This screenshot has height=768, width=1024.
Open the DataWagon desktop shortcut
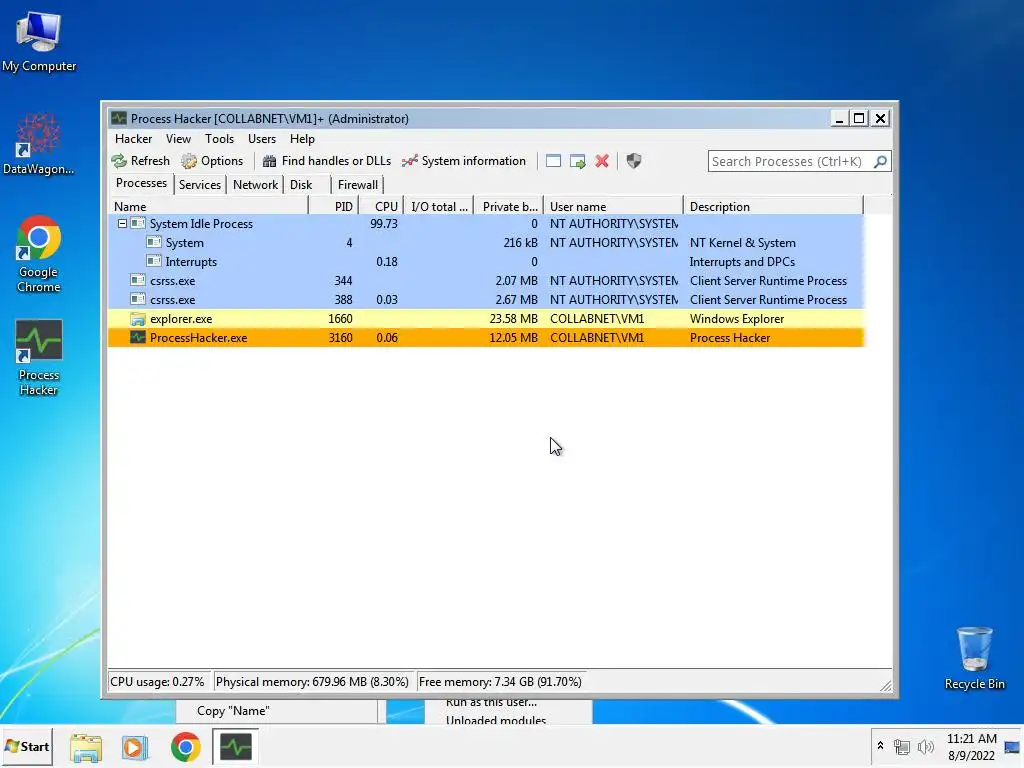(39, 144)
